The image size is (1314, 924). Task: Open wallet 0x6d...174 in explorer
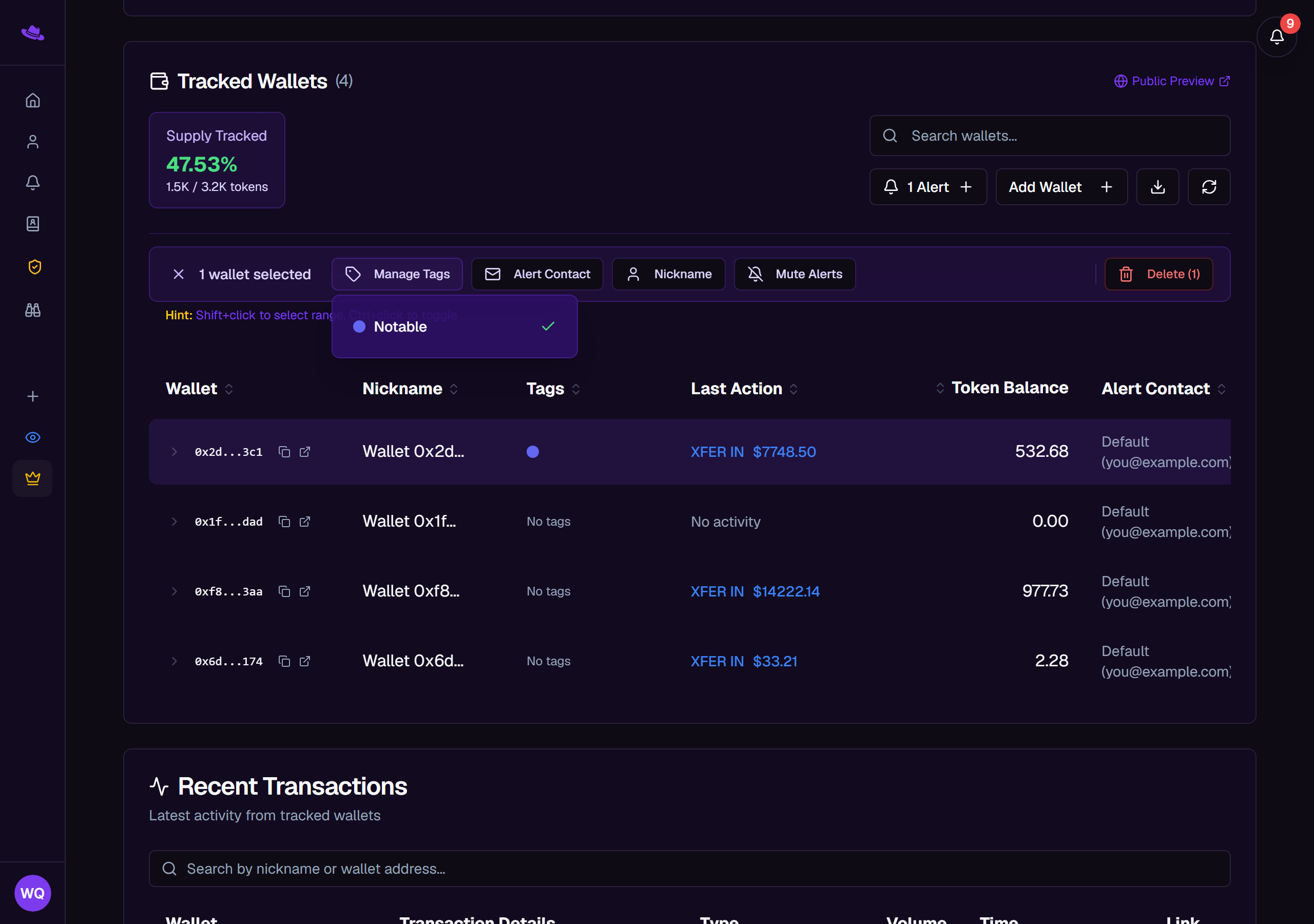[304, 661]
